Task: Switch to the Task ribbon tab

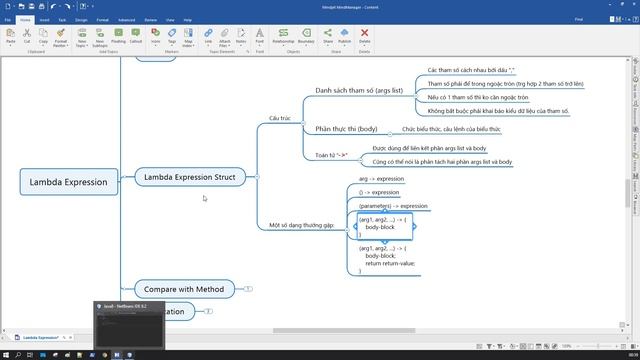Action: pos(62,20)
